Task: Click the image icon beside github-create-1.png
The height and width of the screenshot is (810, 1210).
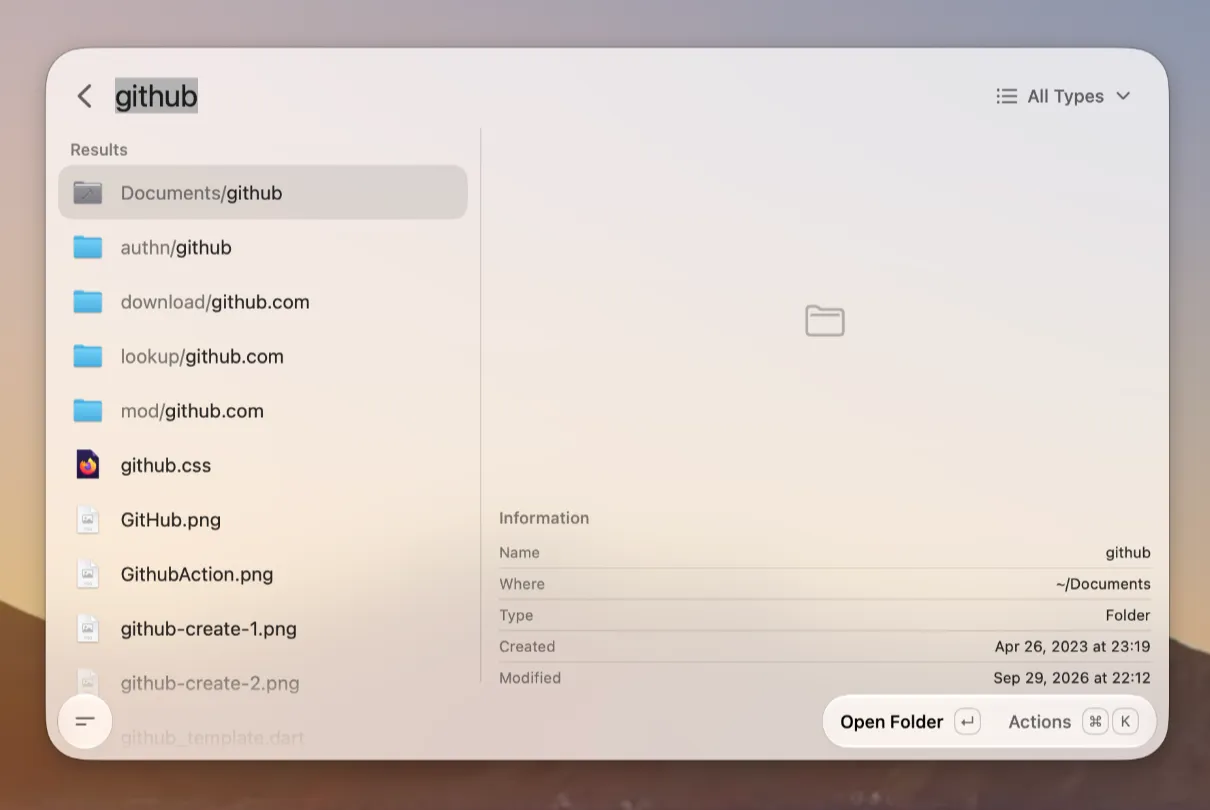Action: pyautogui.click(x=88, y=628)
